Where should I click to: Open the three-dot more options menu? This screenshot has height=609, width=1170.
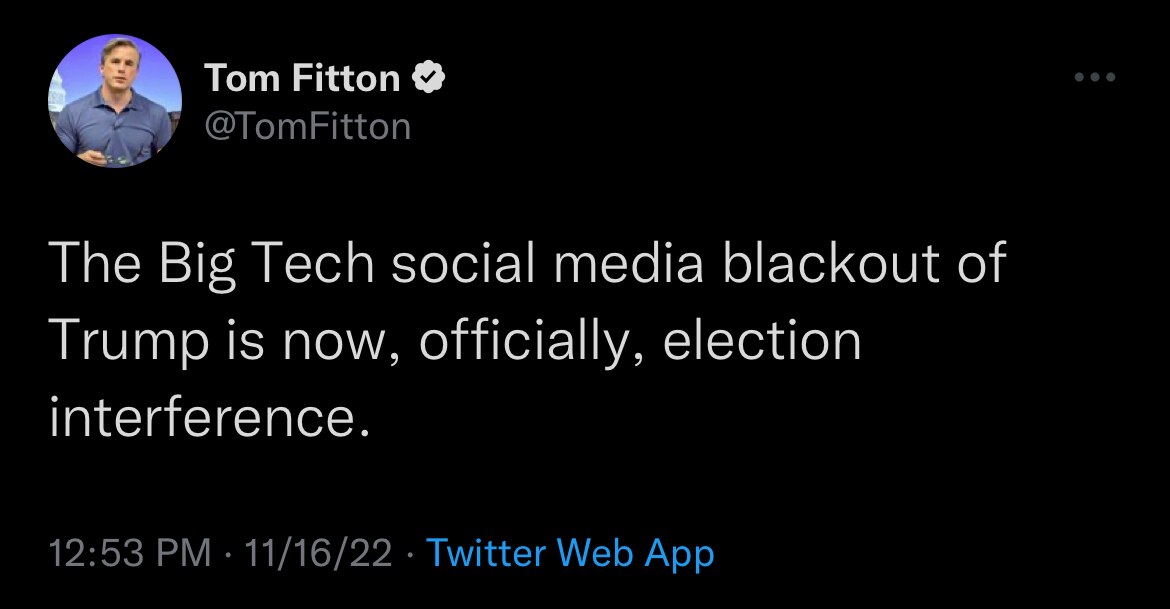(x=1094, y=77)
